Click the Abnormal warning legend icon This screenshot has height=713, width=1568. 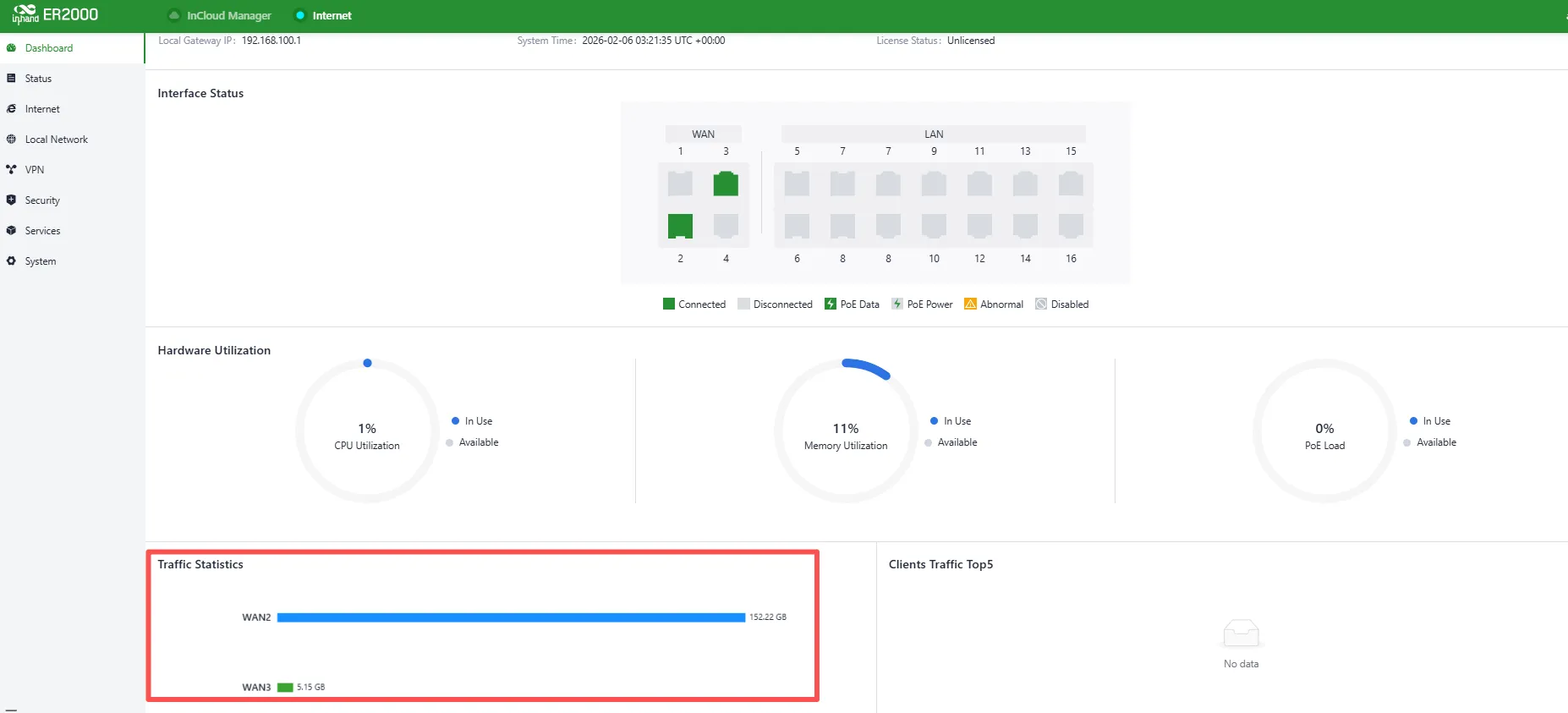(970, 304)
